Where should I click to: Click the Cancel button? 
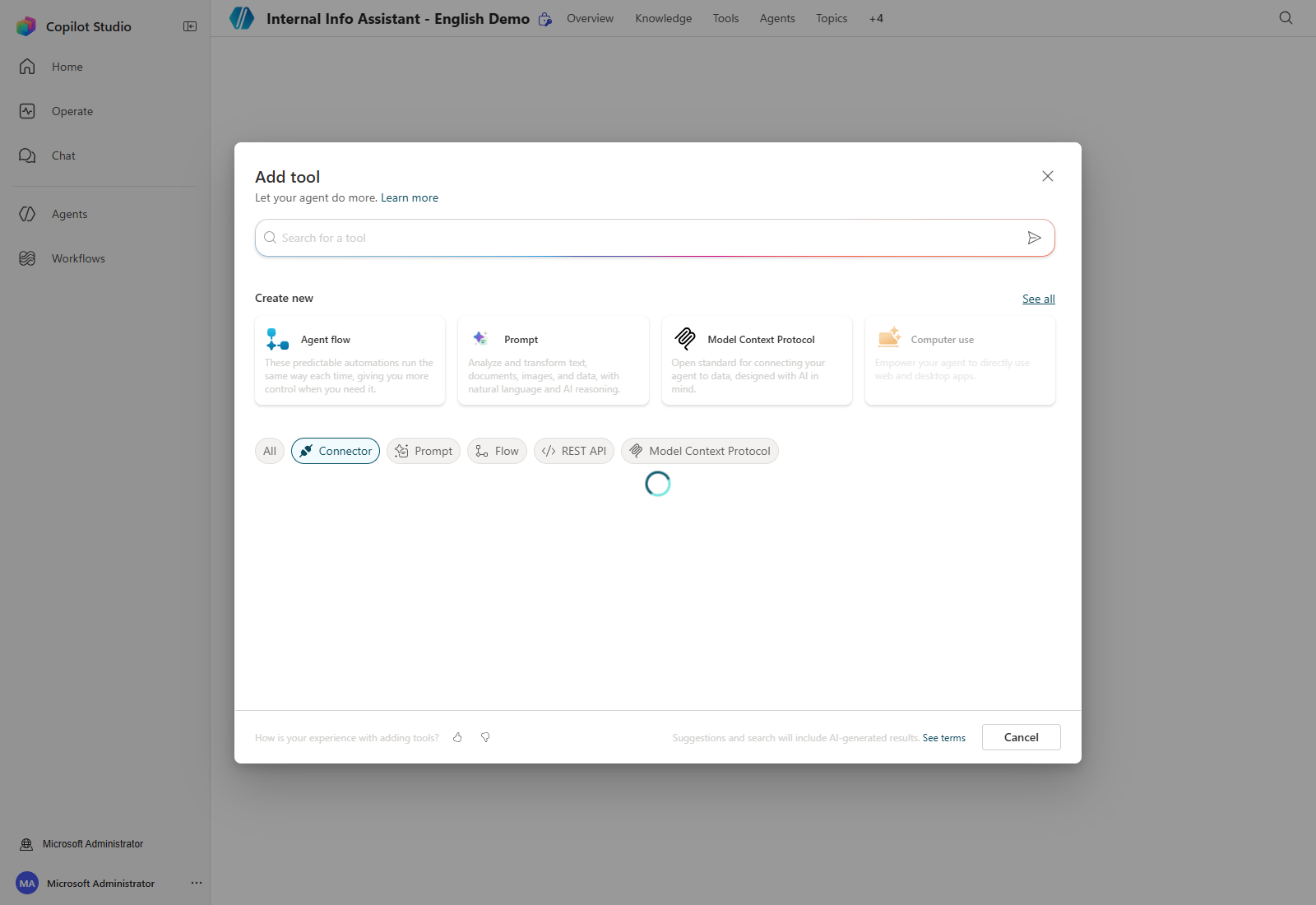click(x=1022, y=737)
